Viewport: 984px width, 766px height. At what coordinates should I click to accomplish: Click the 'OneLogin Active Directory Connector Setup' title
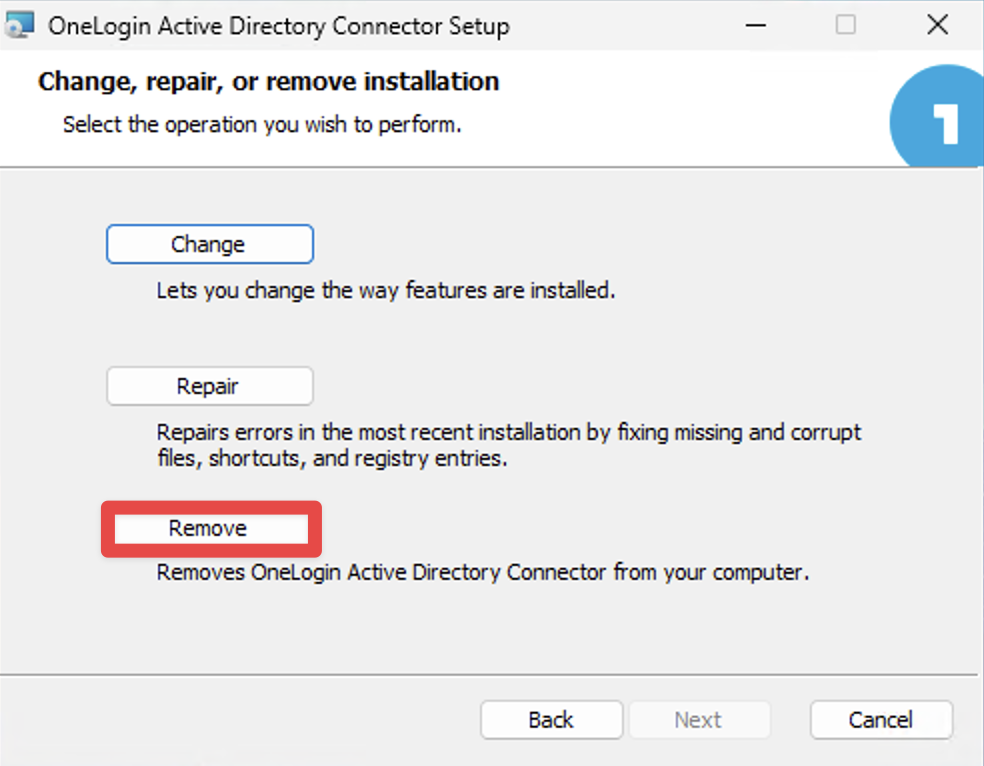(x=279, y=26)
